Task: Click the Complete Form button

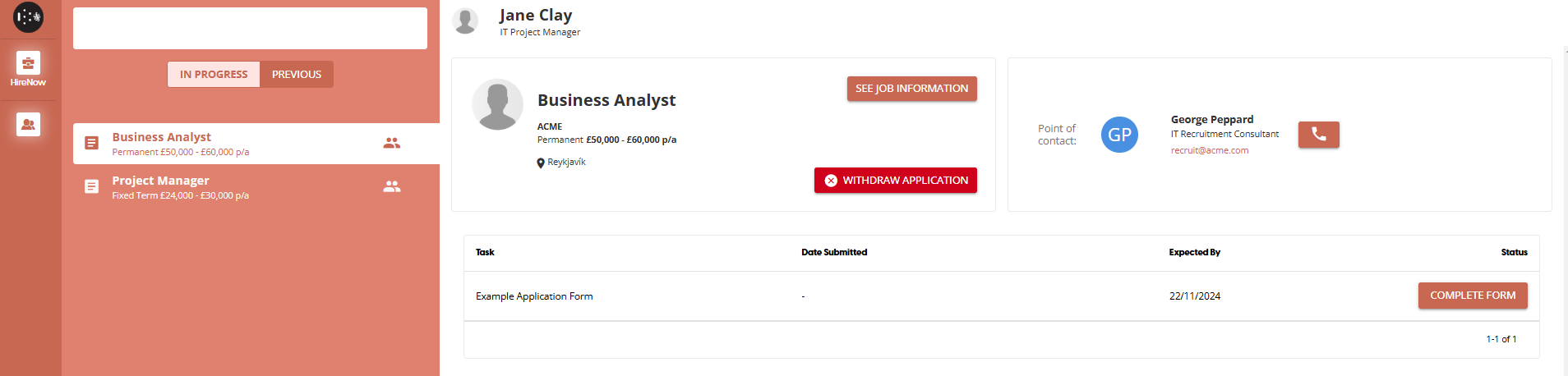Action: point(1472,296)
